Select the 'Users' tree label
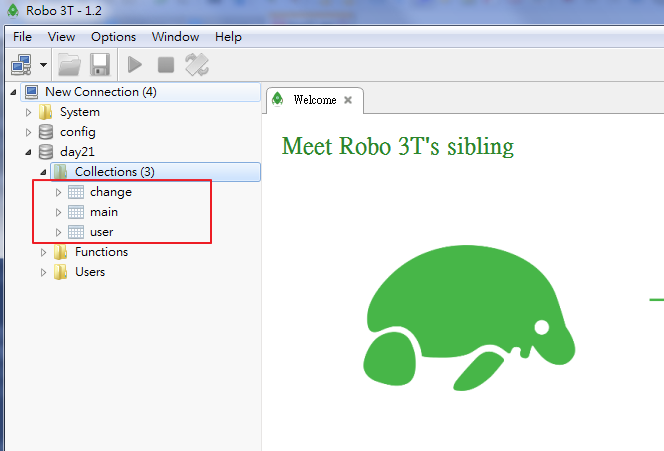This screenshot has width=664, height=451. [x=90, y=272]
